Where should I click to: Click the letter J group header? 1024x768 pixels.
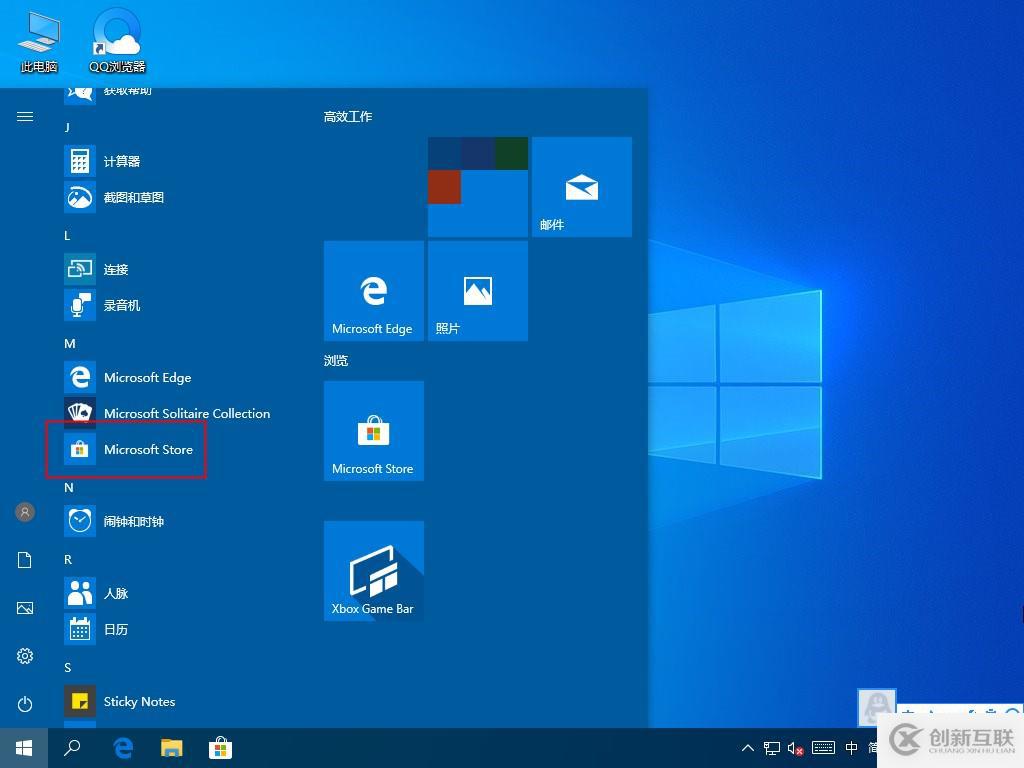pyautogui.click(x=67, y=127)
